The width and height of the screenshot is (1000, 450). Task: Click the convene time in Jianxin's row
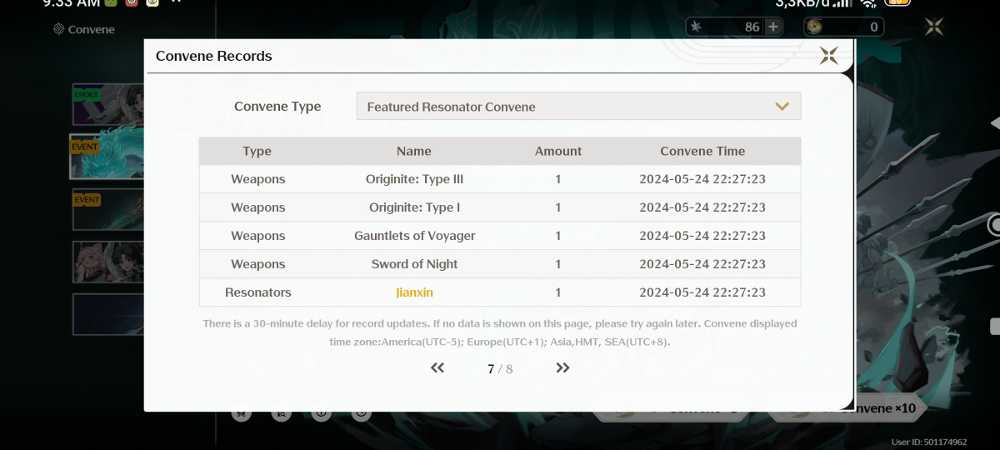click(x=702, y=293)
